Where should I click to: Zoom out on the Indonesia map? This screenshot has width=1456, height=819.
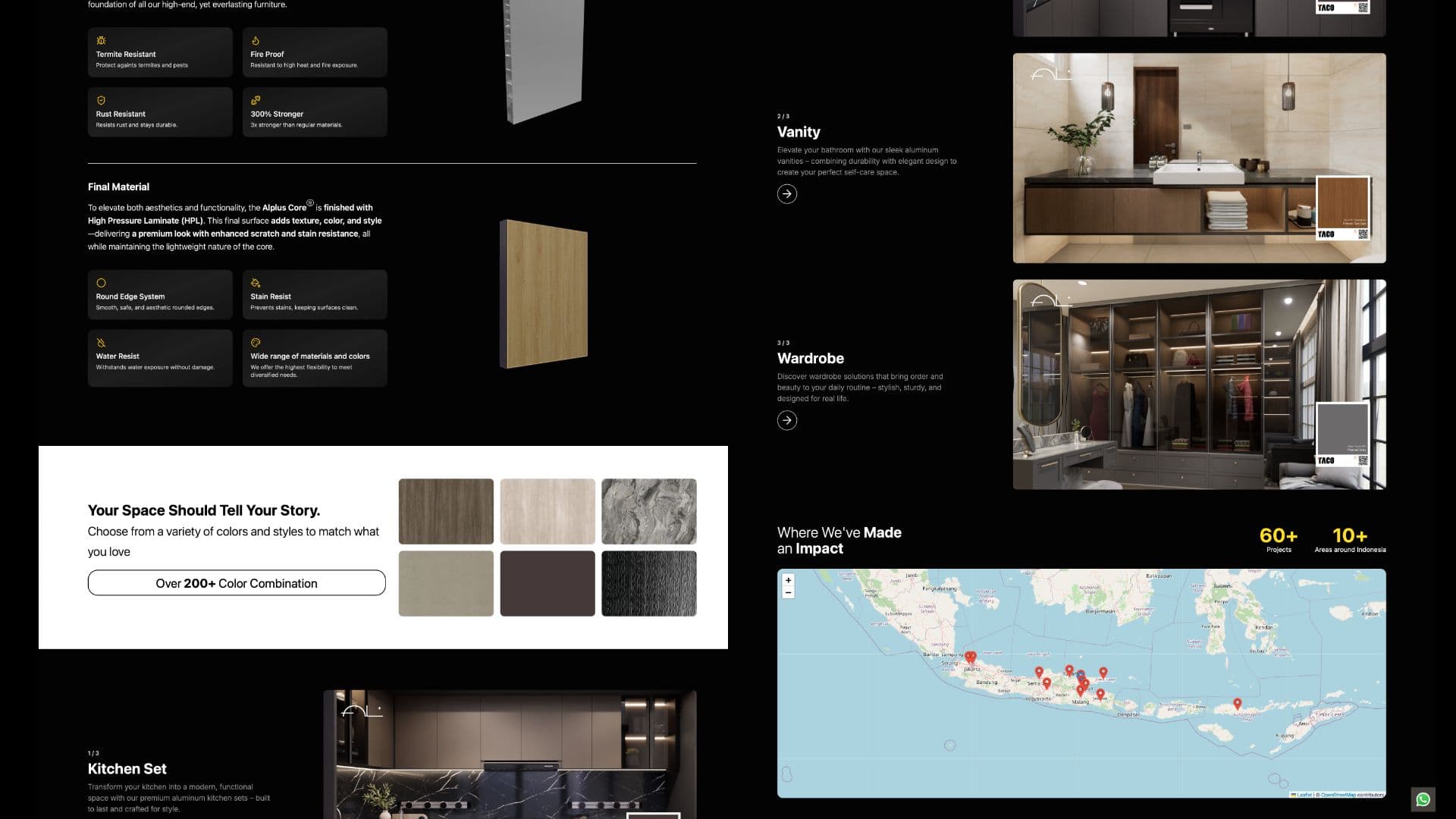pyautogui.click(x=789, y=594)
